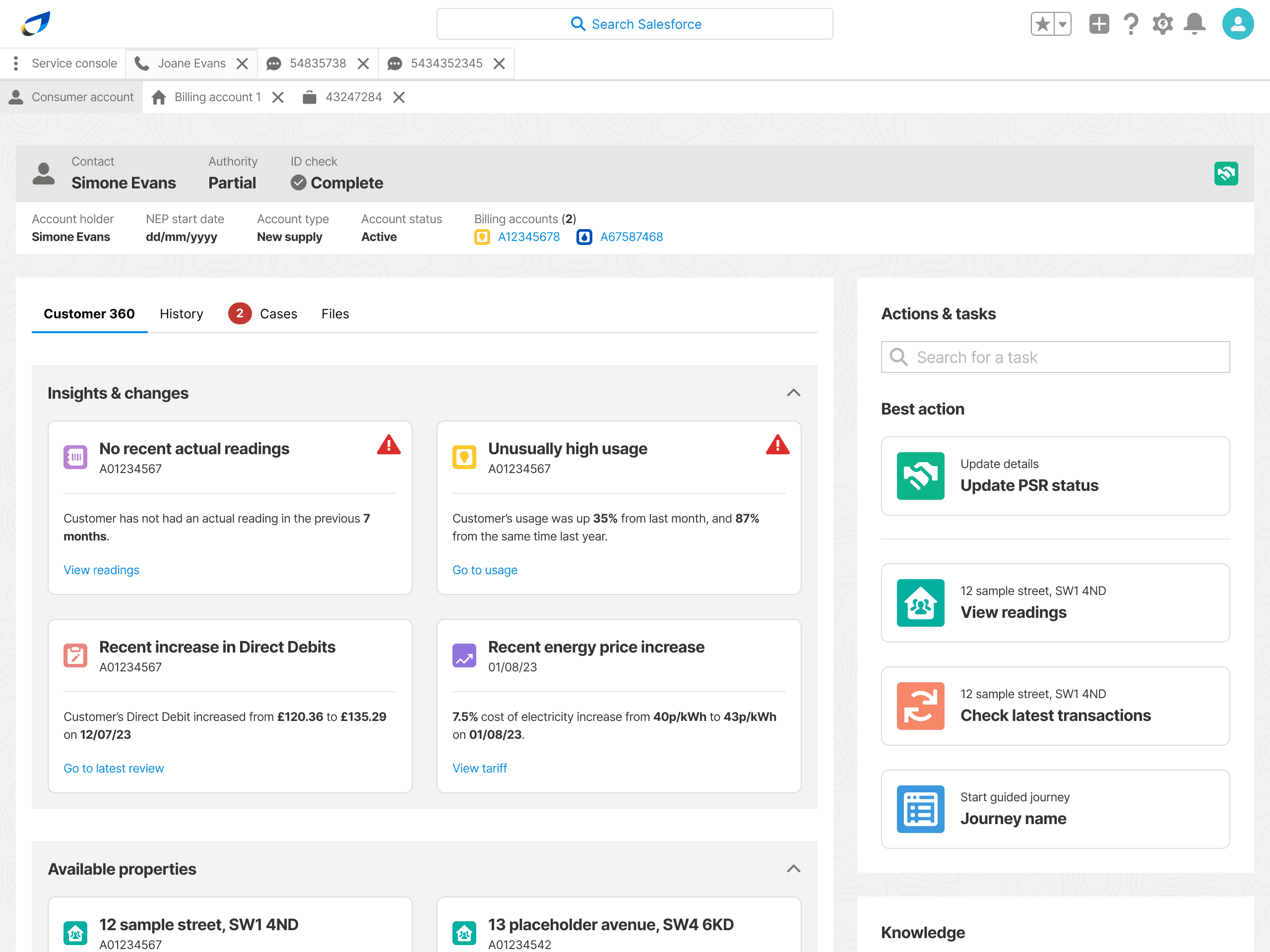1270x952 pixels.
Task: Click the notifications bell icon
Action: [x=1194, y=24]
